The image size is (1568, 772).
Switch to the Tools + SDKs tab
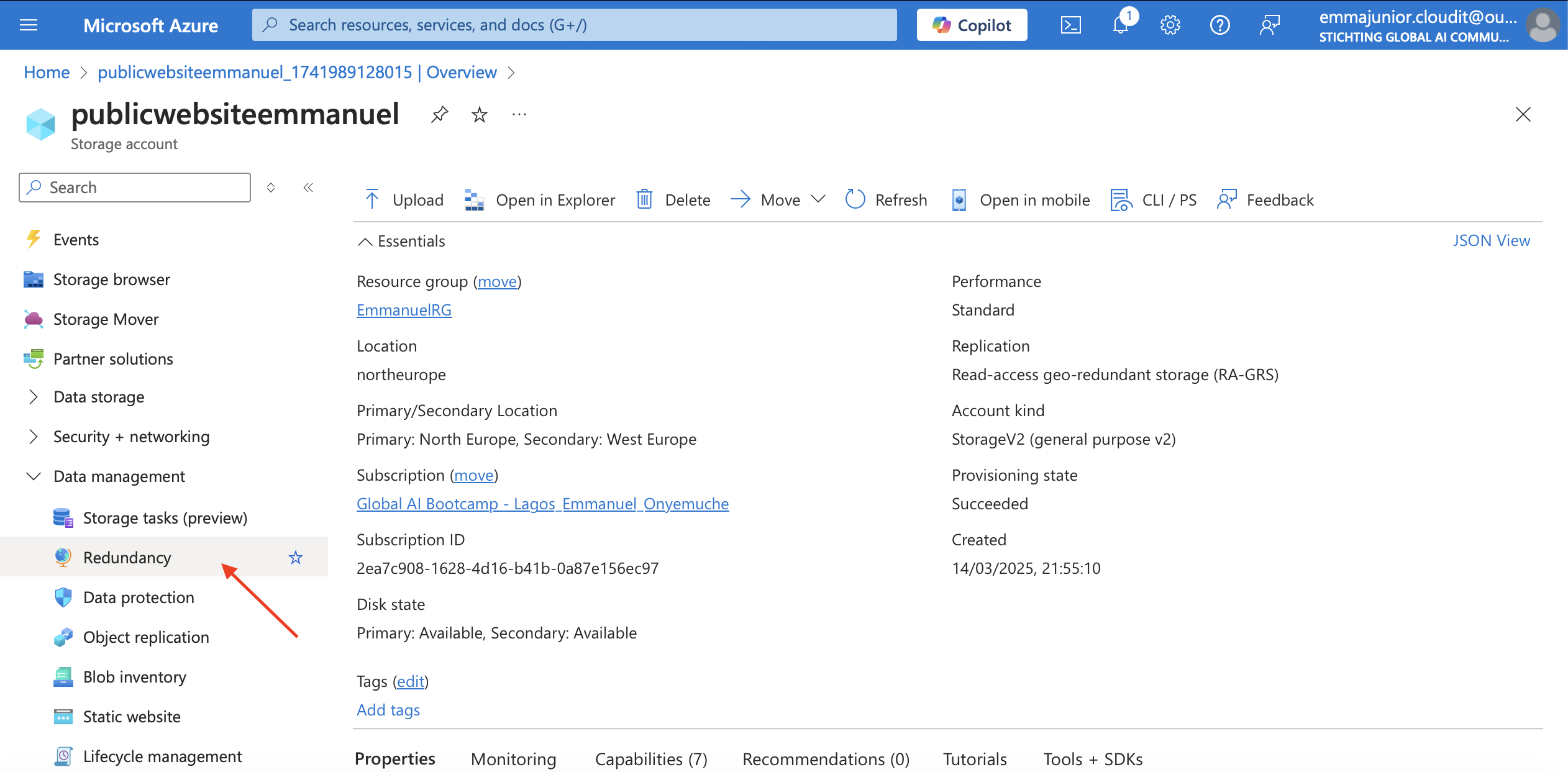point(1093,759)
